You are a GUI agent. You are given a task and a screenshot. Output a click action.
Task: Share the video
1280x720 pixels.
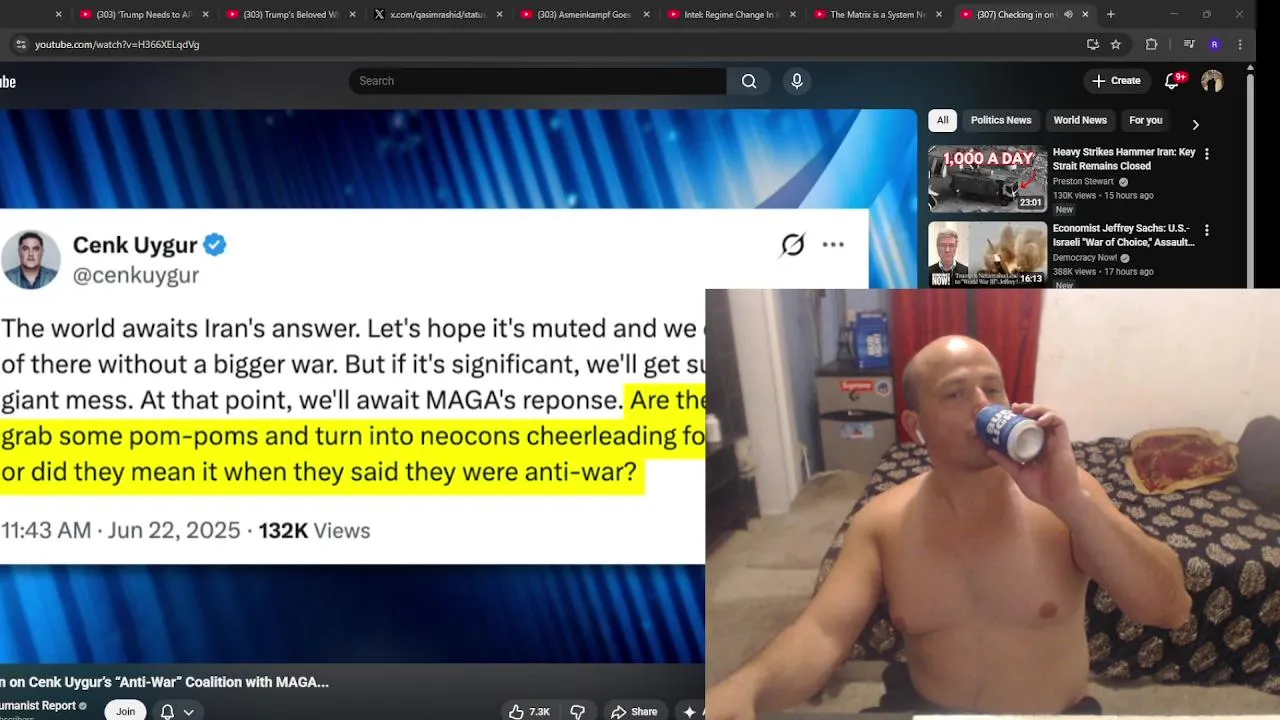[x=634, y=711]
